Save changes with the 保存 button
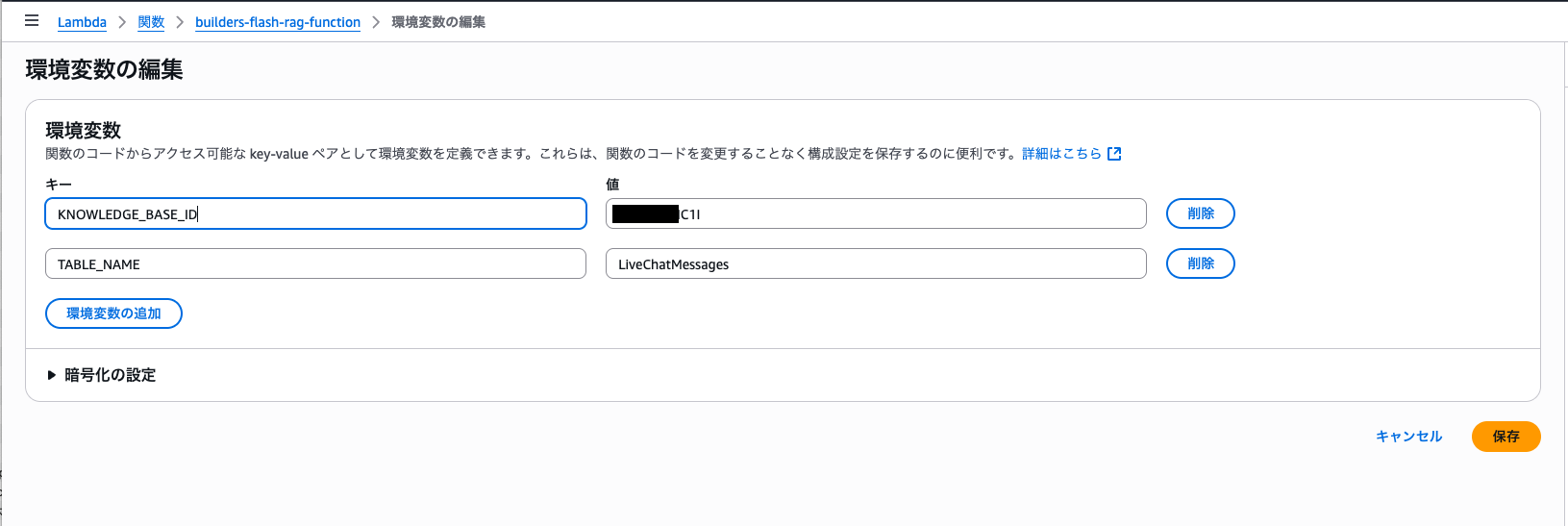Image resolution: width=1568 pixels, height=526 pixels. [x=1506, y=437]
